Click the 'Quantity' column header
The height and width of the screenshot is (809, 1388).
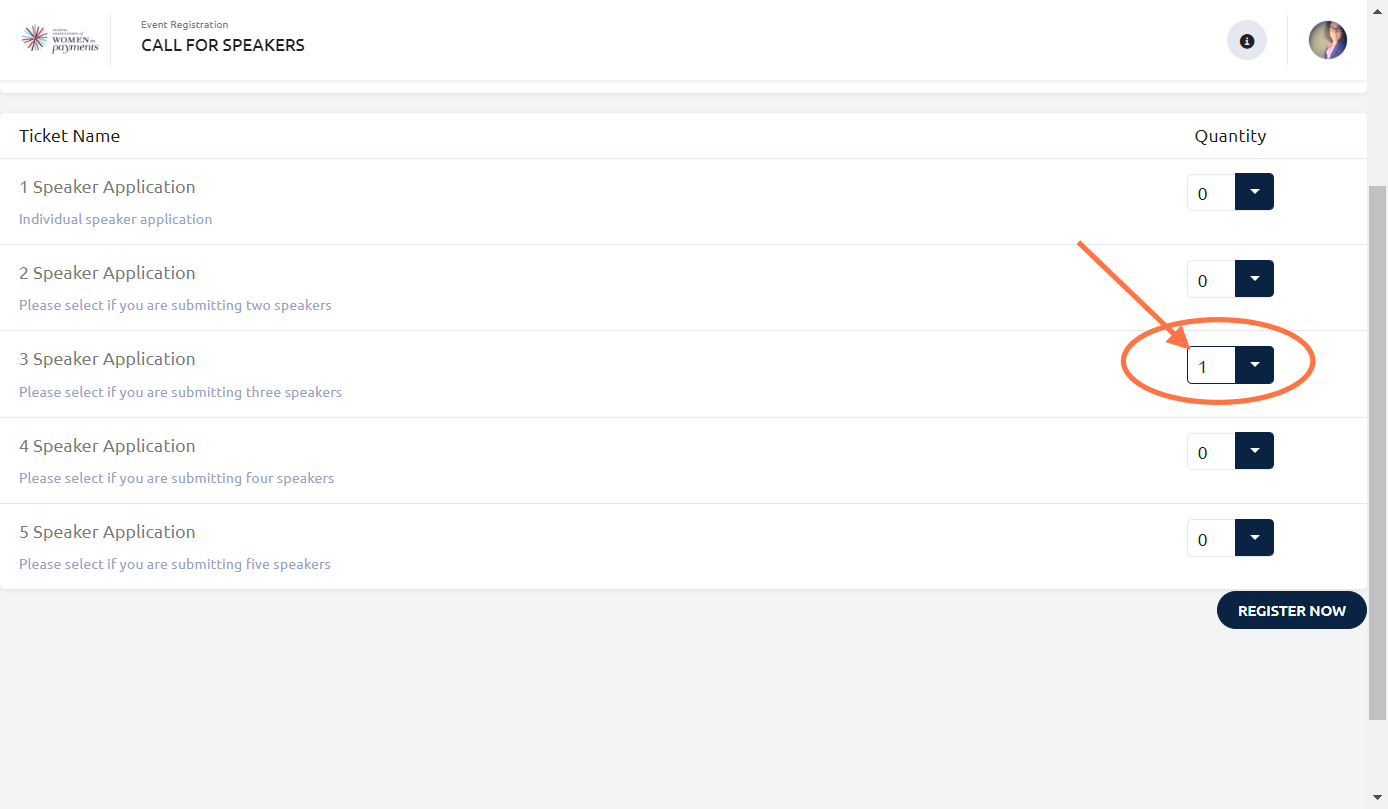coord(1230,136)
